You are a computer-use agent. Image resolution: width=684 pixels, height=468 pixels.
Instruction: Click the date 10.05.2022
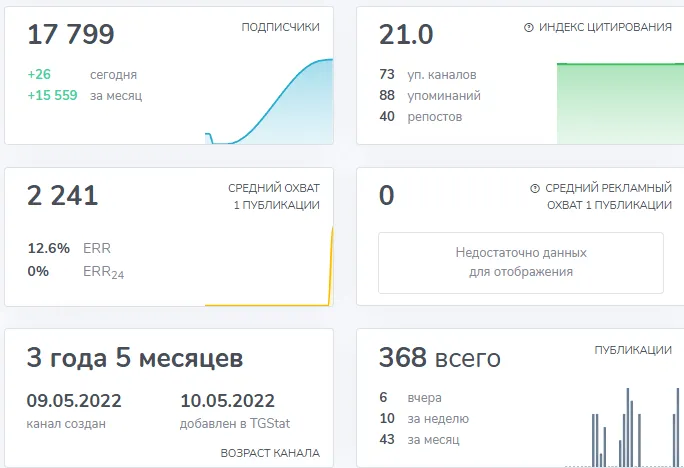pyautogui.click(x=227, y=401)
